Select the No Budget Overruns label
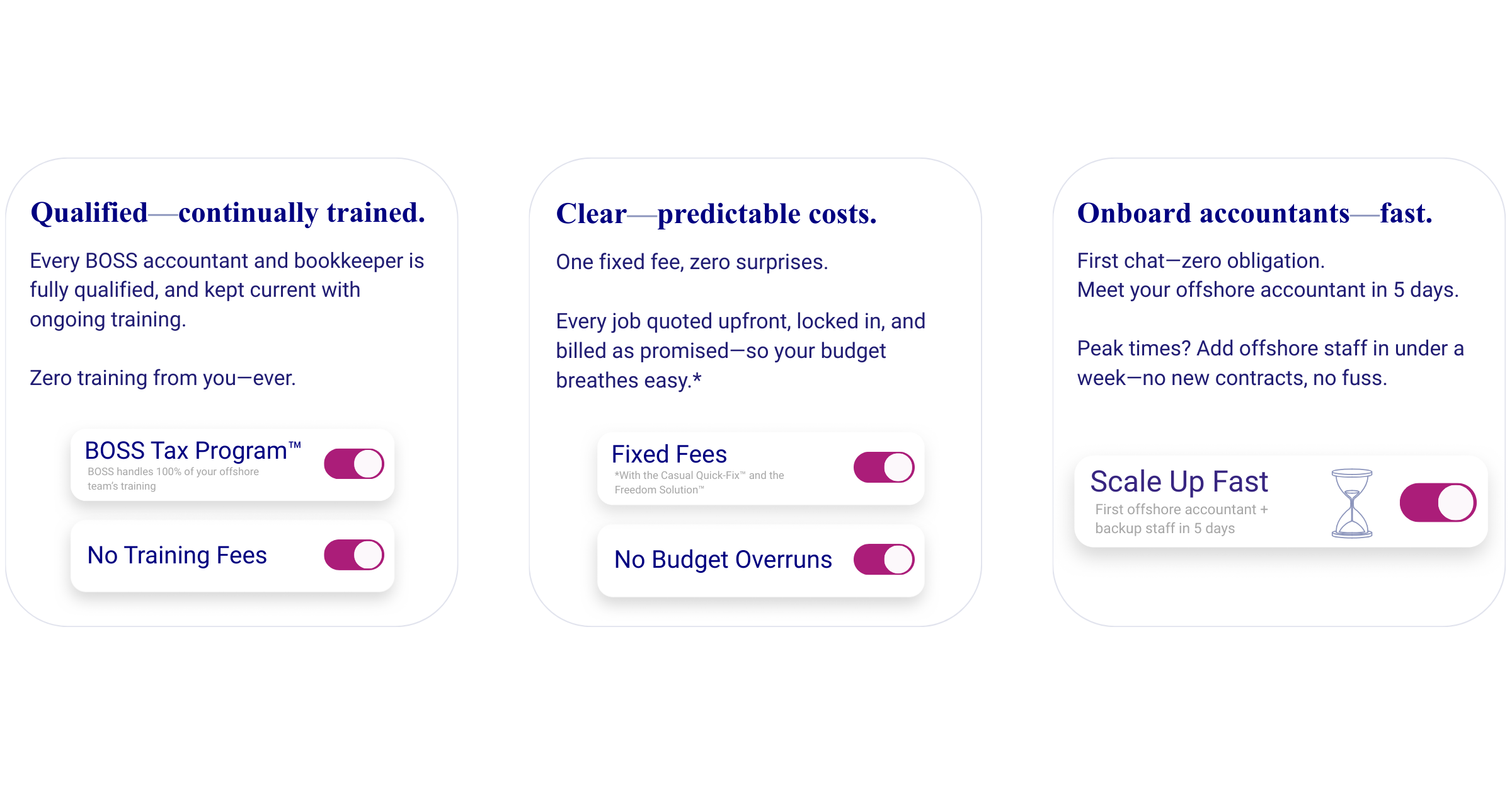 [x=723, y=560]
